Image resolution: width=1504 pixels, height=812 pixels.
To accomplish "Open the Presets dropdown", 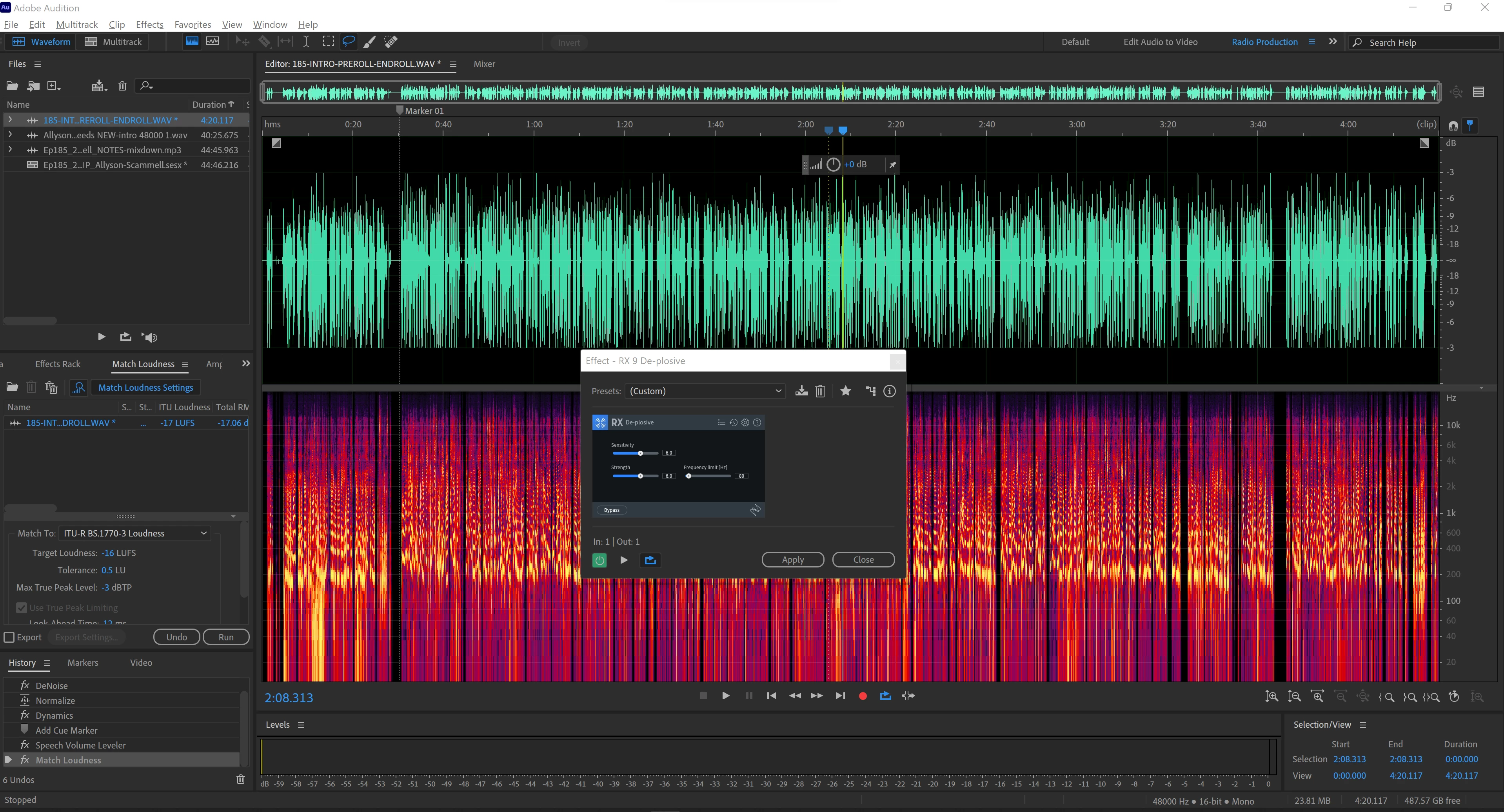I will 705,391.
